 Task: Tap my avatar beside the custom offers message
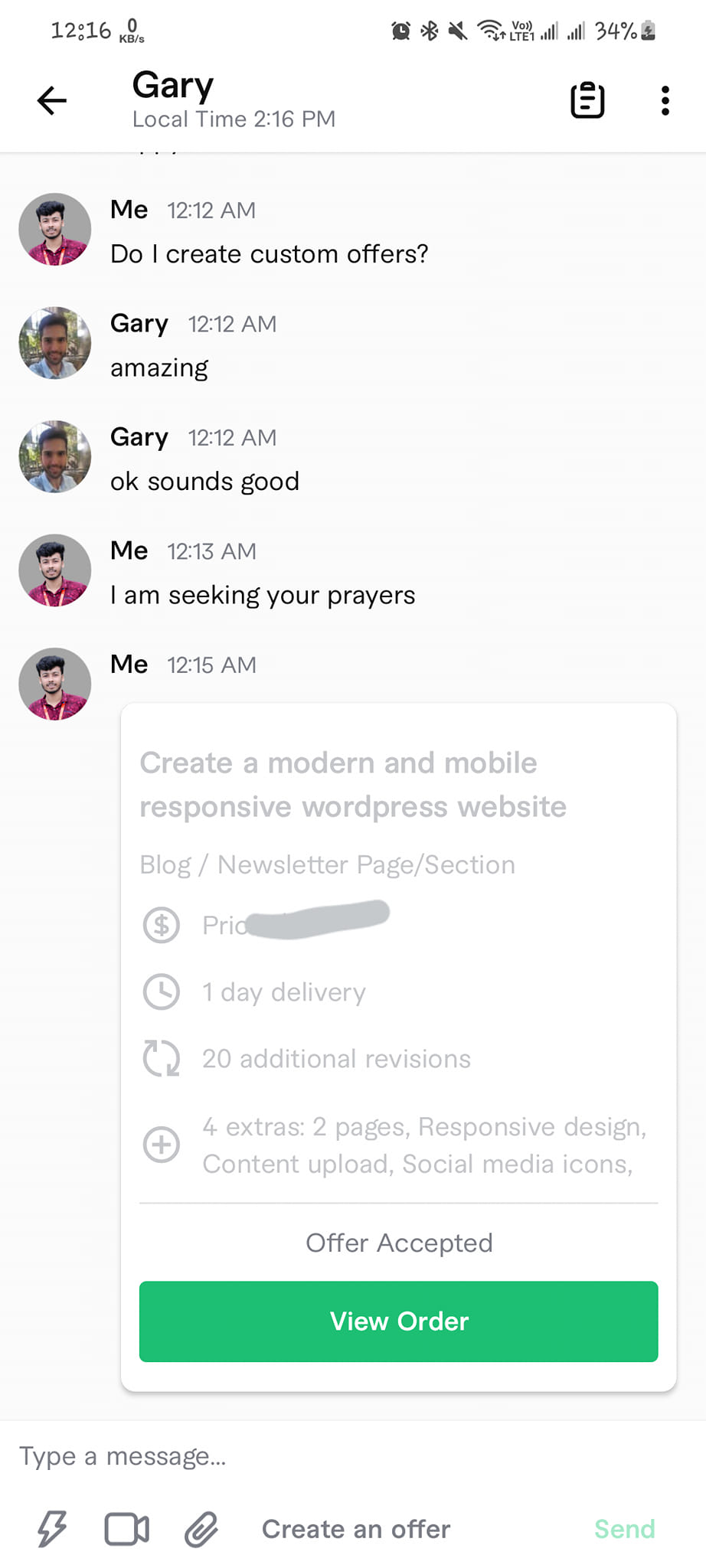54,229
